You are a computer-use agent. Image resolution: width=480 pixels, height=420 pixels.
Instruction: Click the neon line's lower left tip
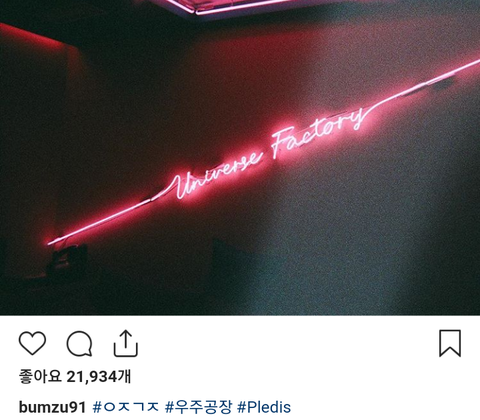[52, 243]
